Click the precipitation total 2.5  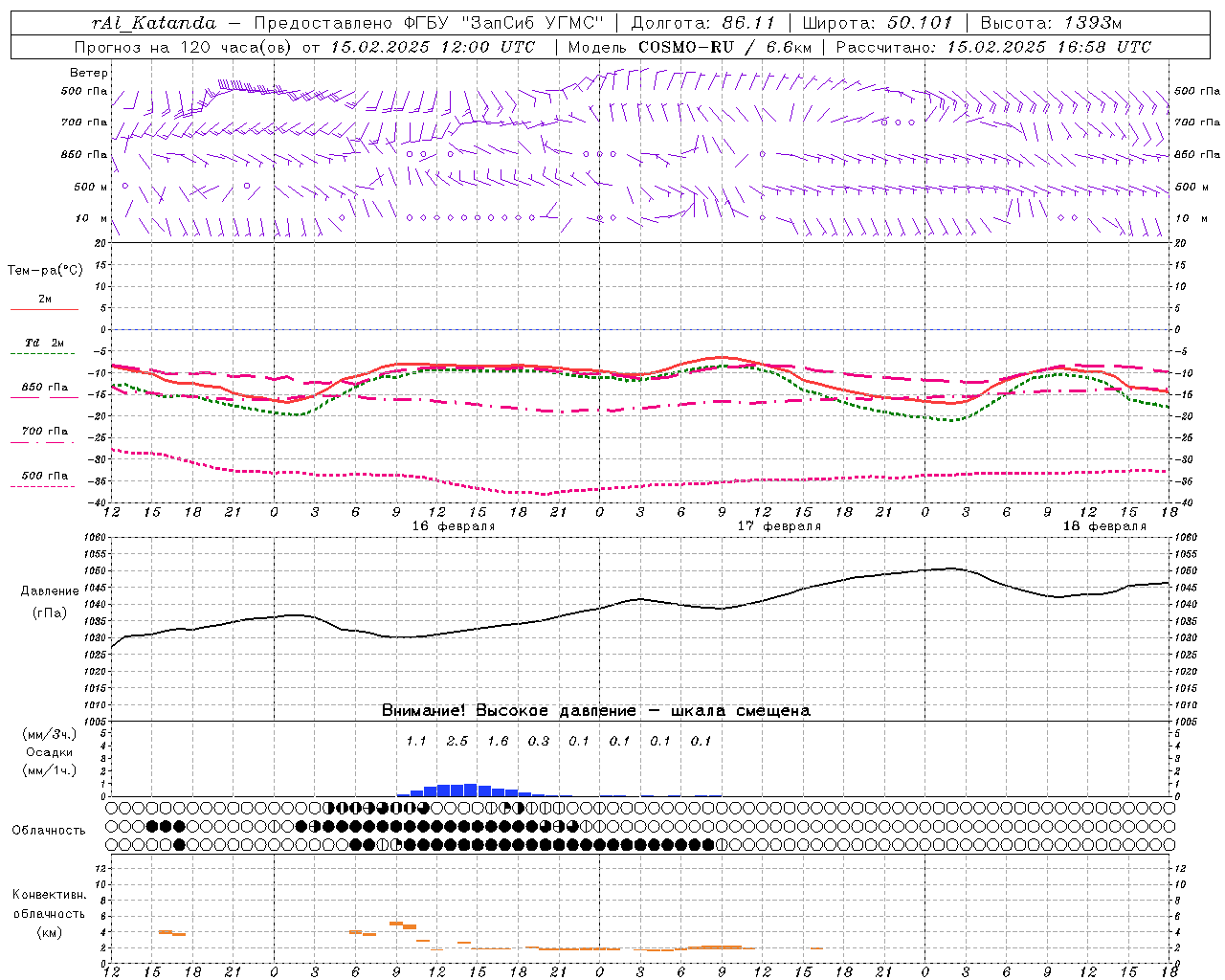457,741
